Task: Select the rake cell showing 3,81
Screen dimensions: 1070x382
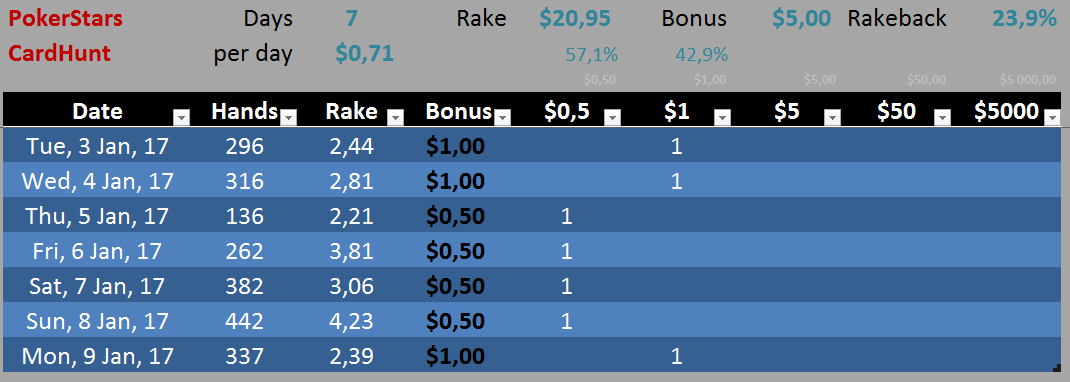Action: (351, 250)
